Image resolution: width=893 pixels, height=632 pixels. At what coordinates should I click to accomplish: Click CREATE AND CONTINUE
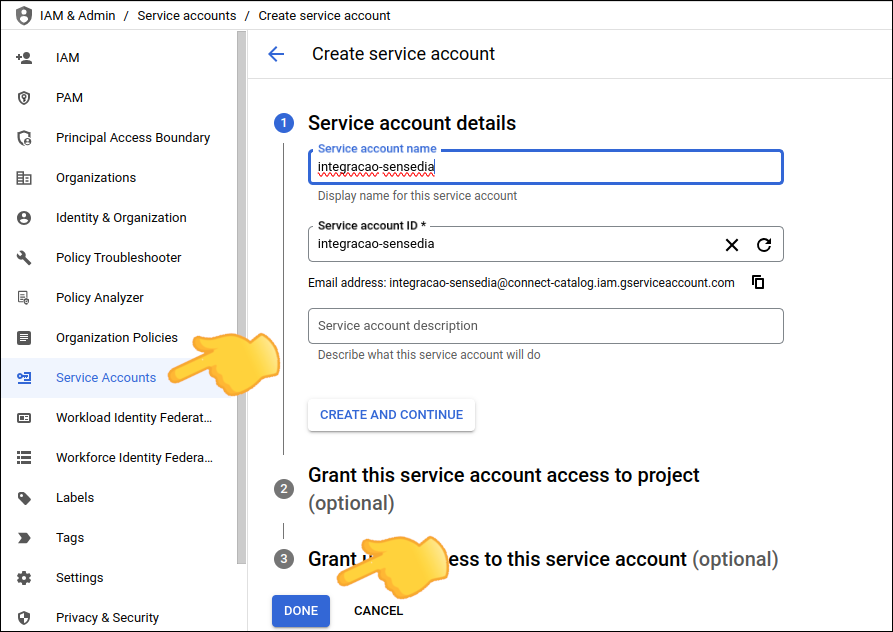coord(391,415)
